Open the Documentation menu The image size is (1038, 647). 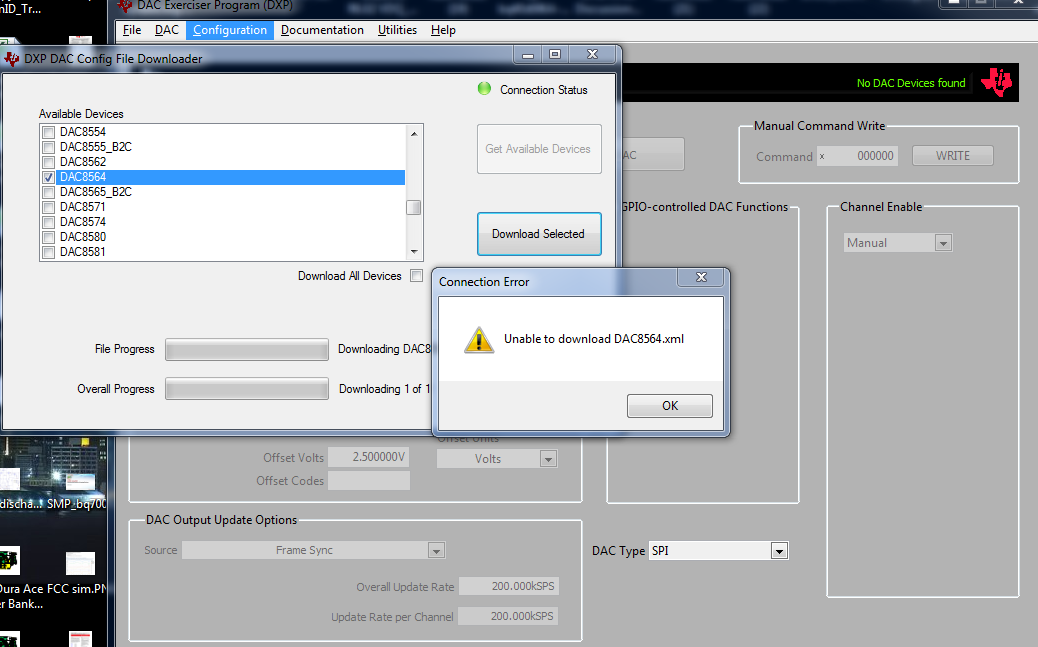click(322, 30)
